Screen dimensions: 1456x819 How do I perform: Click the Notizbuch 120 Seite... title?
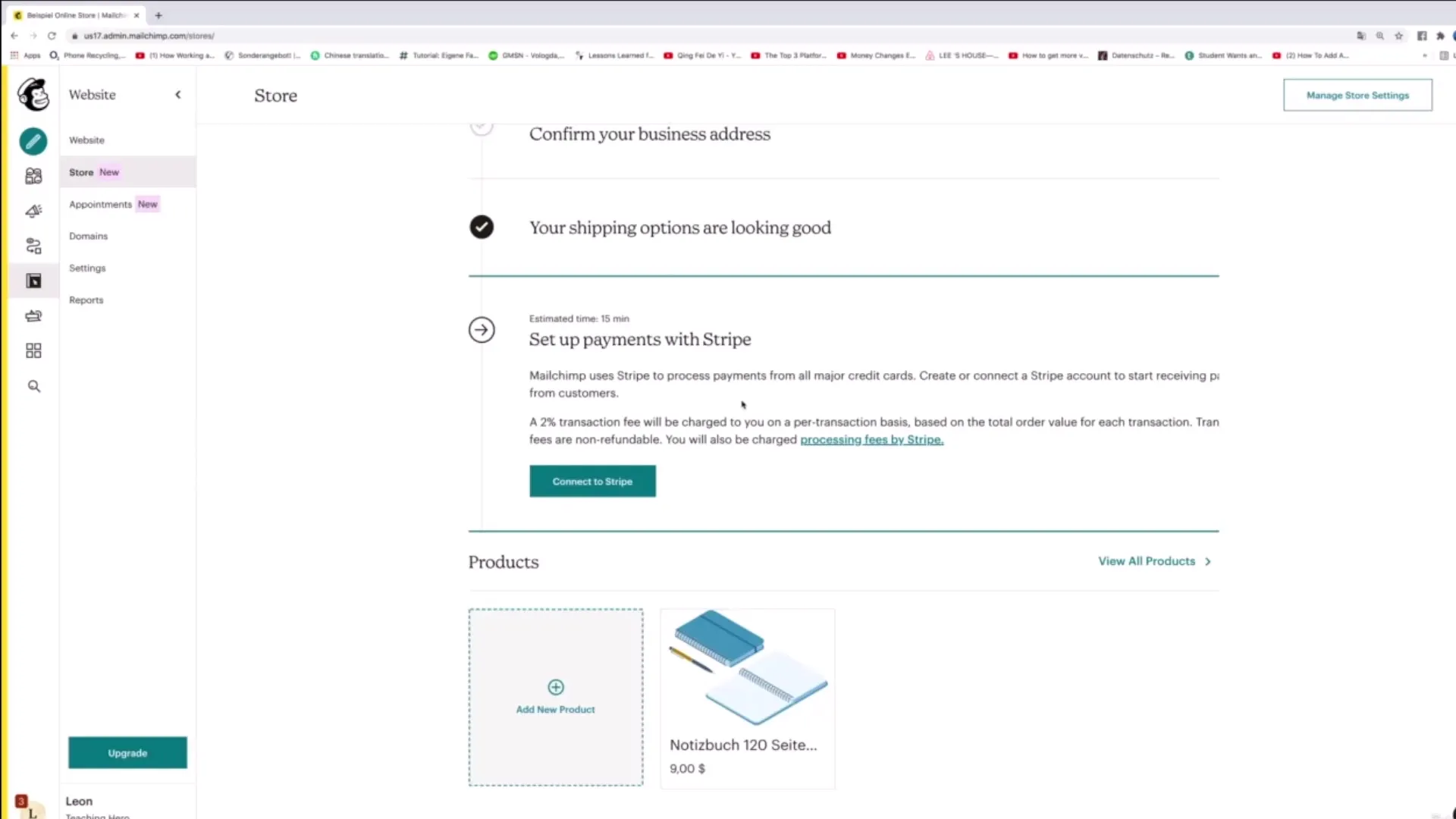pos(743,745)
